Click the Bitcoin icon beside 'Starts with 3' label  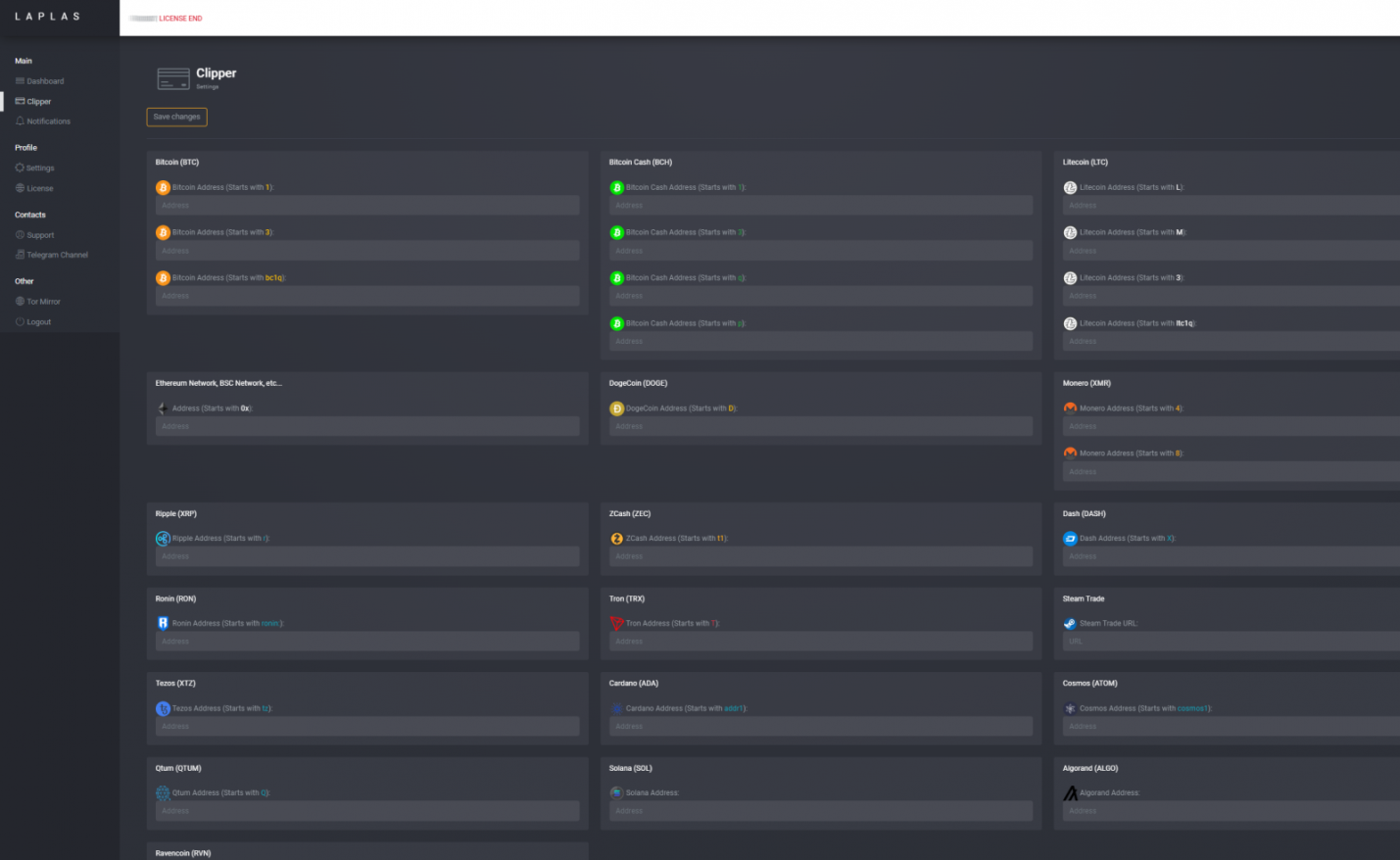point(163,232)
